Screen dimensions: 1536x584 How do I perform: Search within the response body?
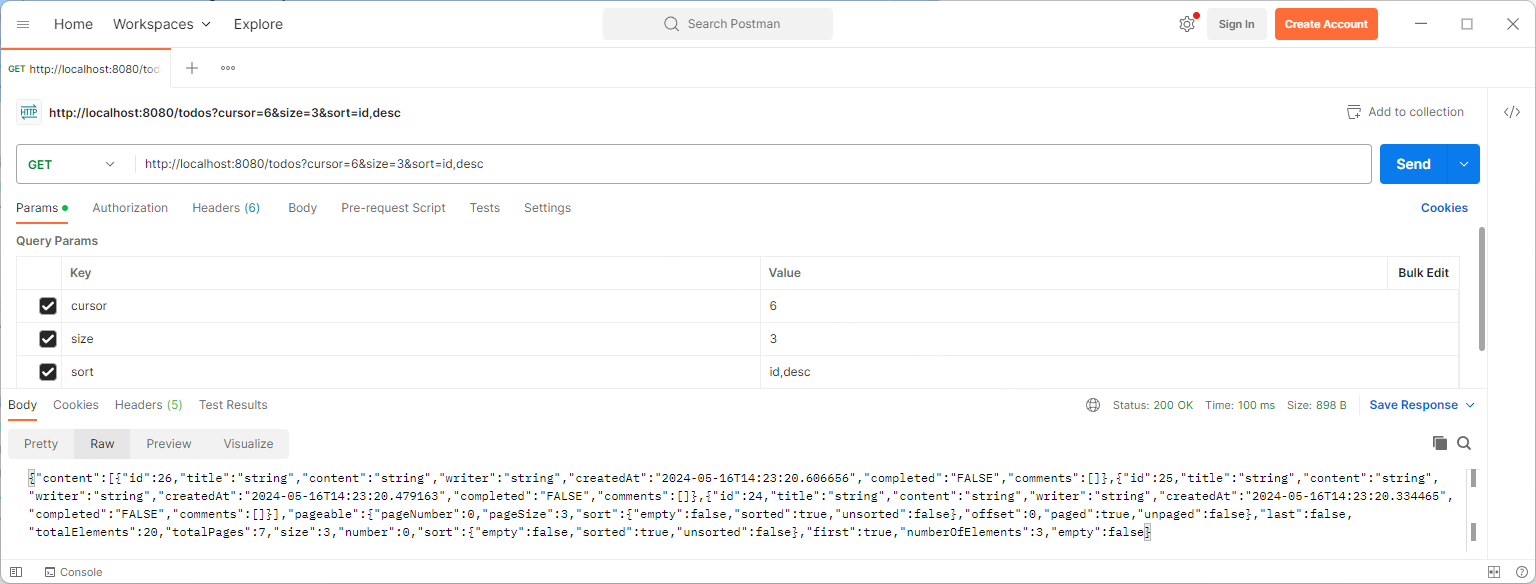click(1464, 443)
